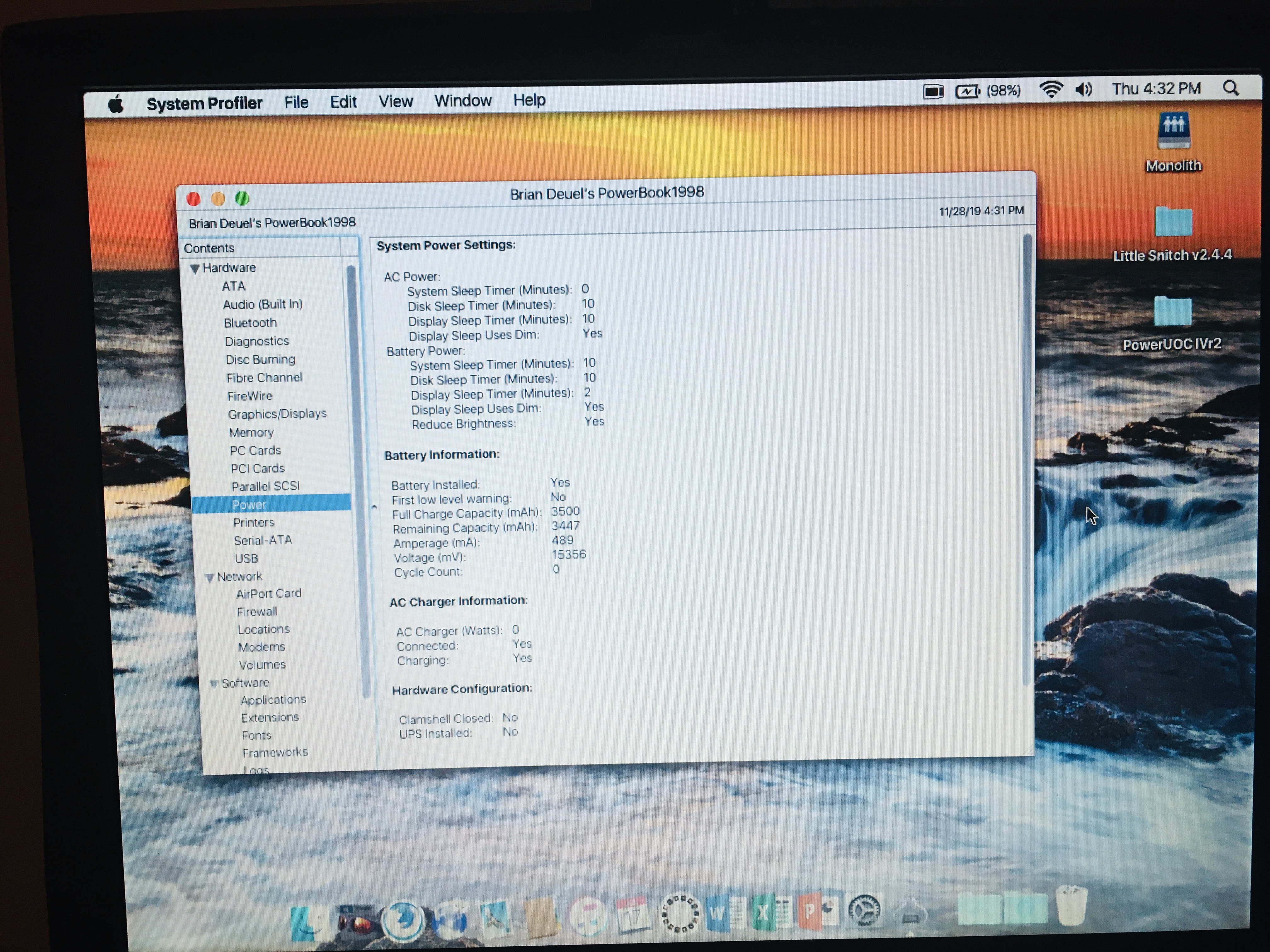
Task: Select PCI Cards in the sidebar
Action: (258, 469)
